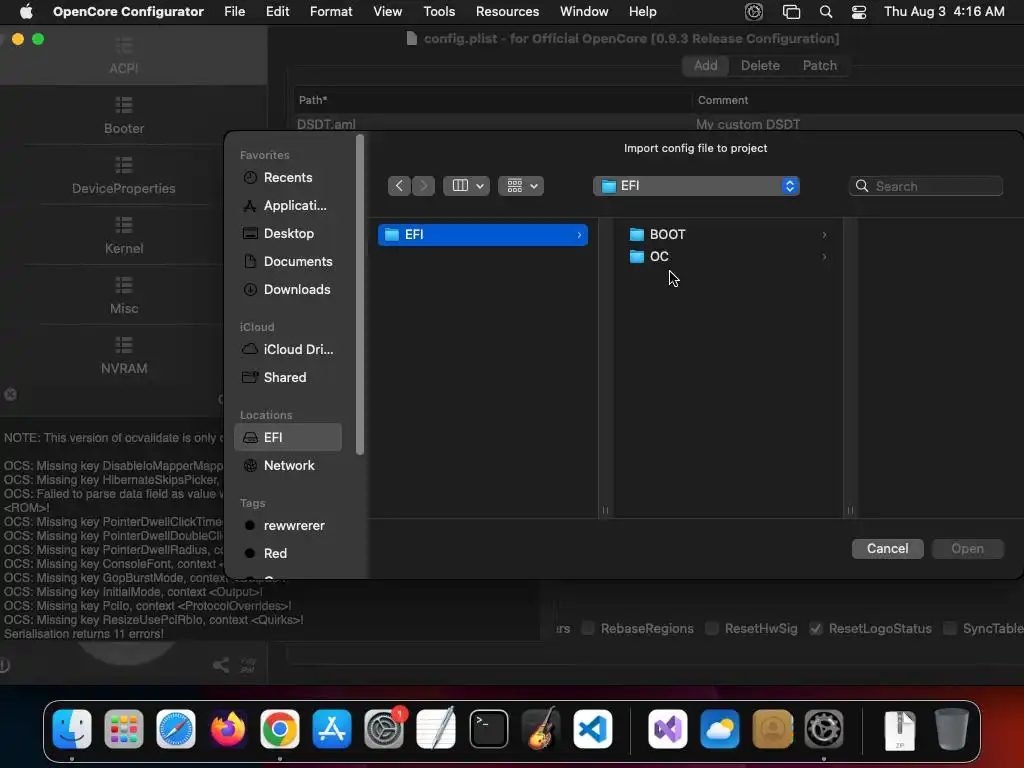
Task: Select Recents in Favorites sidebar
Action: [x=287, y=178]
